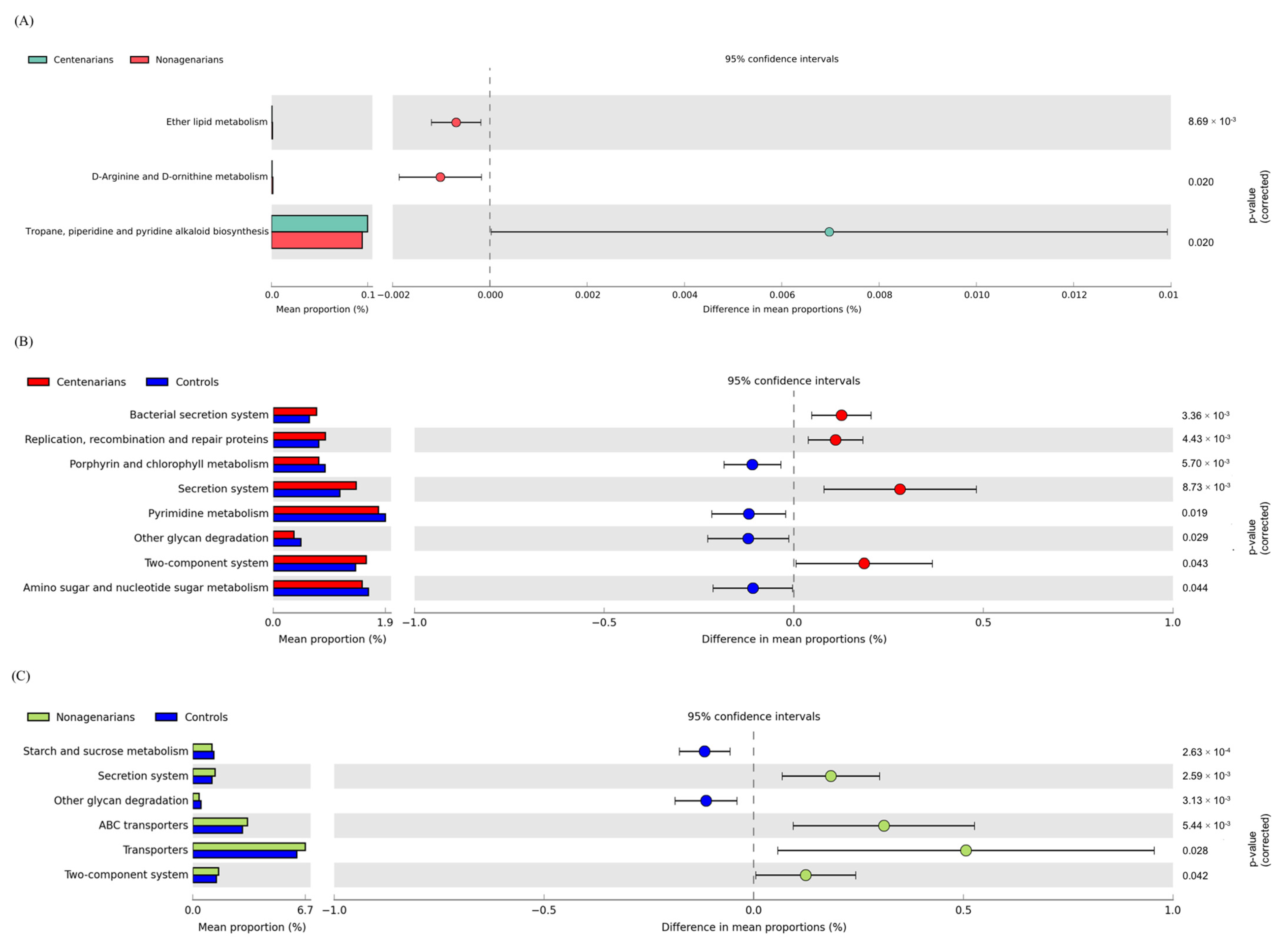The width and height of the screenshot is (1288, 946).
Task: Click the Transporters green mean proportion bar
Action: tap(249, 847)
